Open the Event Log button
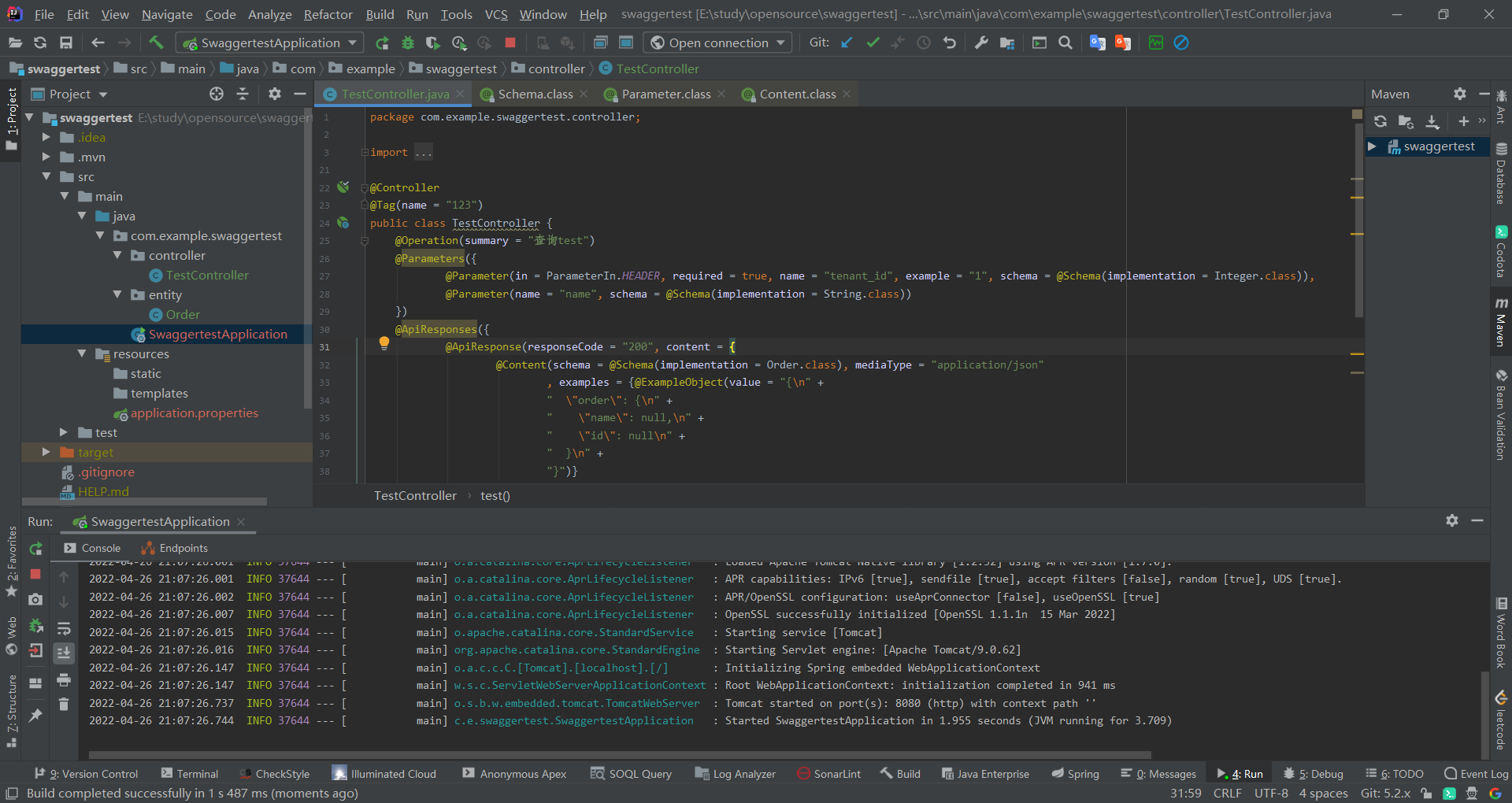The height and width of the screenshot is (803, 1512). tap(1477, 774)
